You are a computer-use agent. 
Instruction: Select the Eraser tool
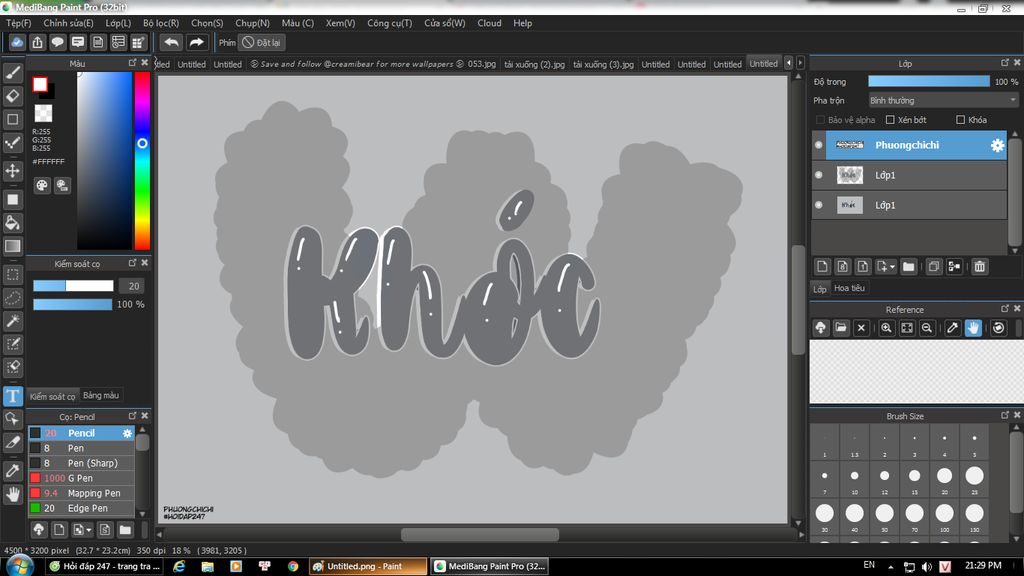[x=12, y=96]
